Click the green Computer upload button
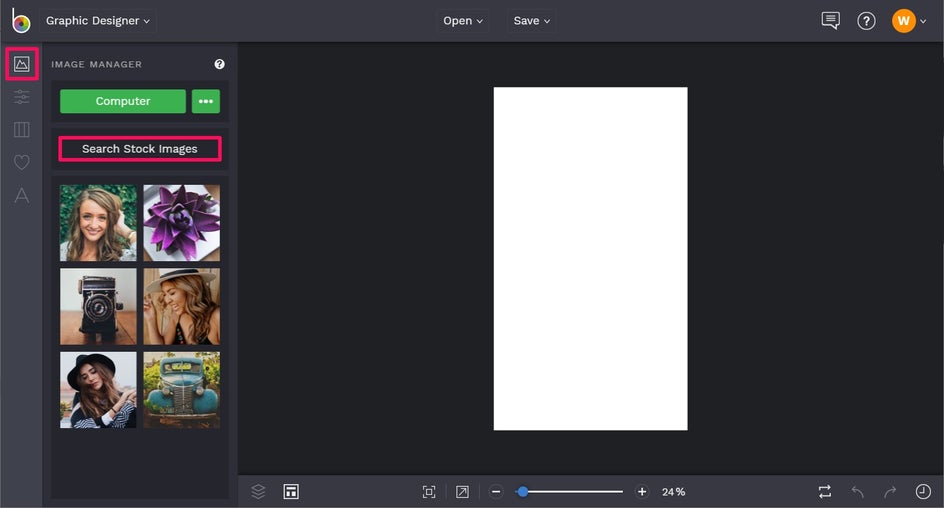The height and width of the screenshot is (508, 944). click(123, 101)
